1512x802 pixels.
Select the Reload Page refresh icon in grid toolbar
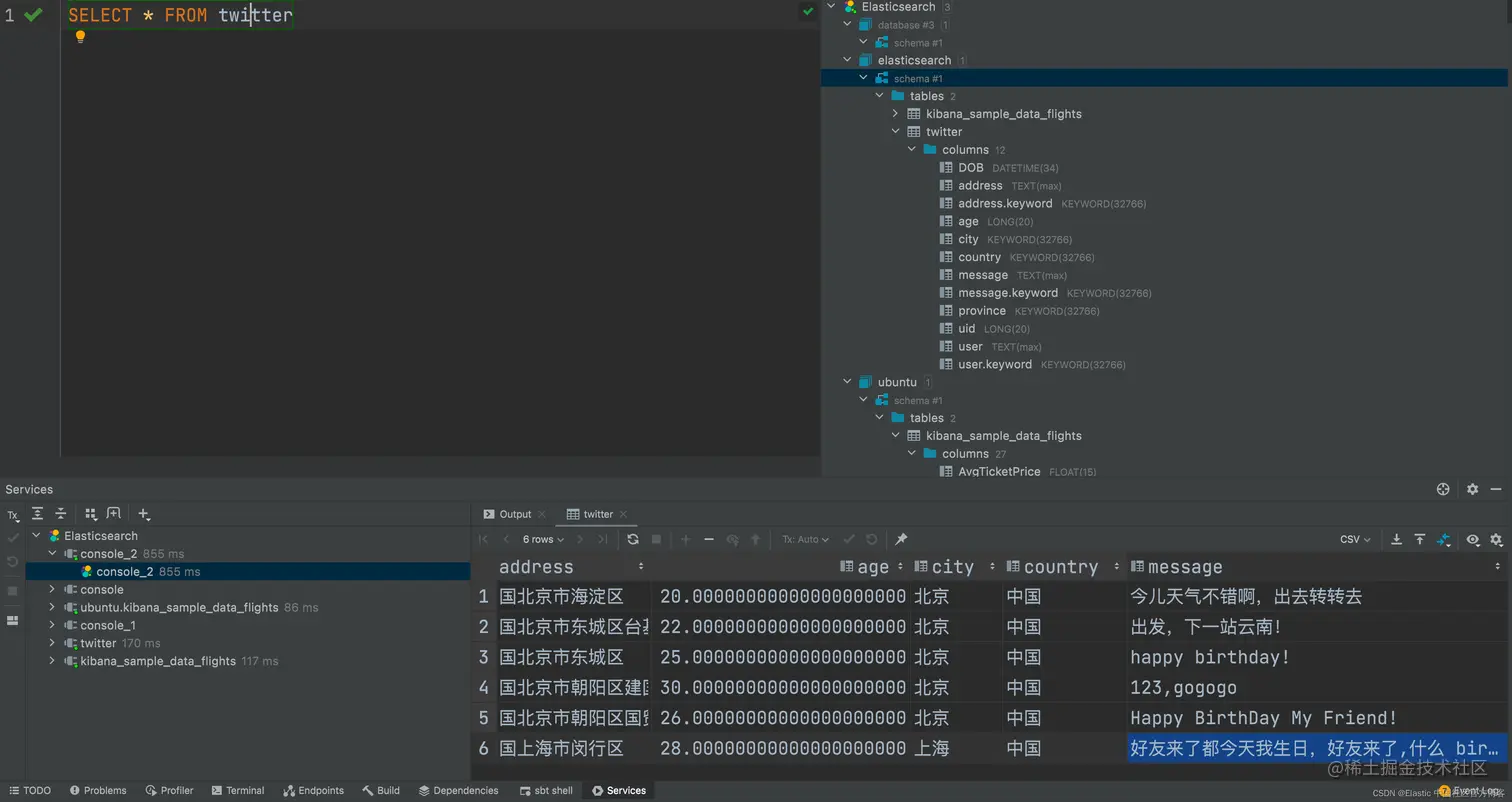pyautogui.click(x=634, y=539)
